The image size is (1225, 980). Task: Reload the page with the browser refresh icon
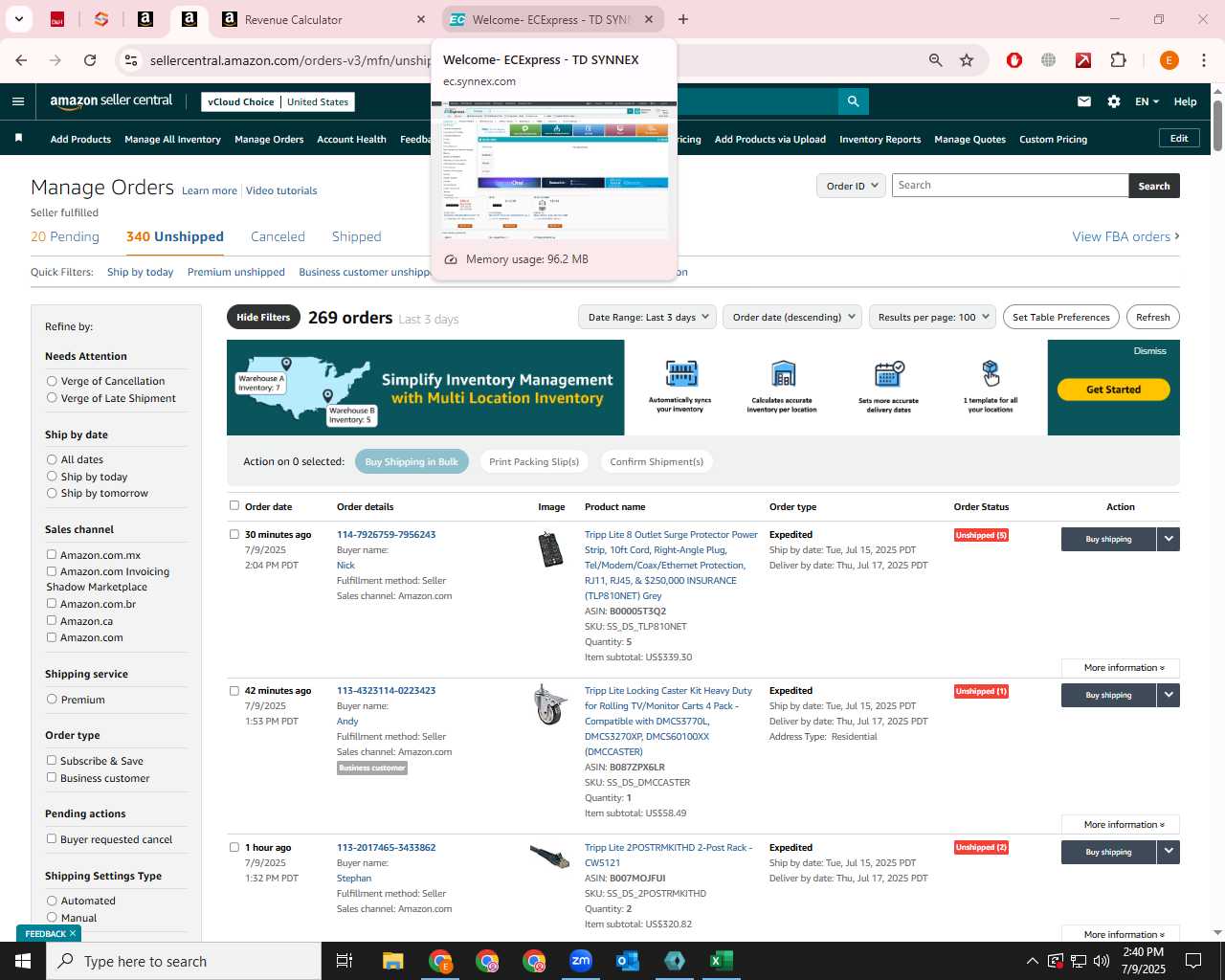[x=90, y=60]
